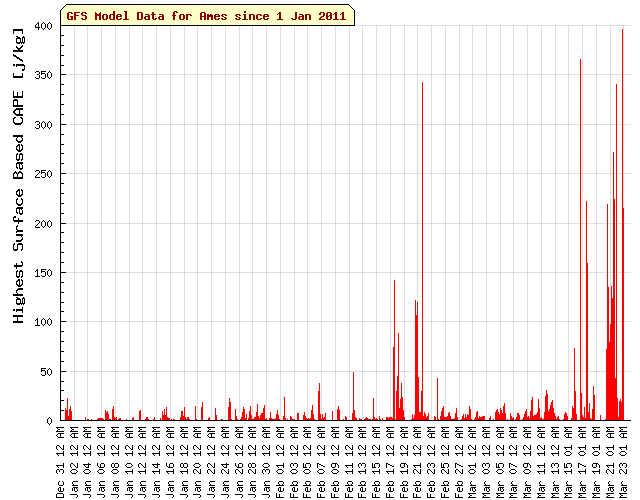Click the tallest red bar peaking near 400
The height and width of the screenshot is (500, 640).
click(622, 224)
